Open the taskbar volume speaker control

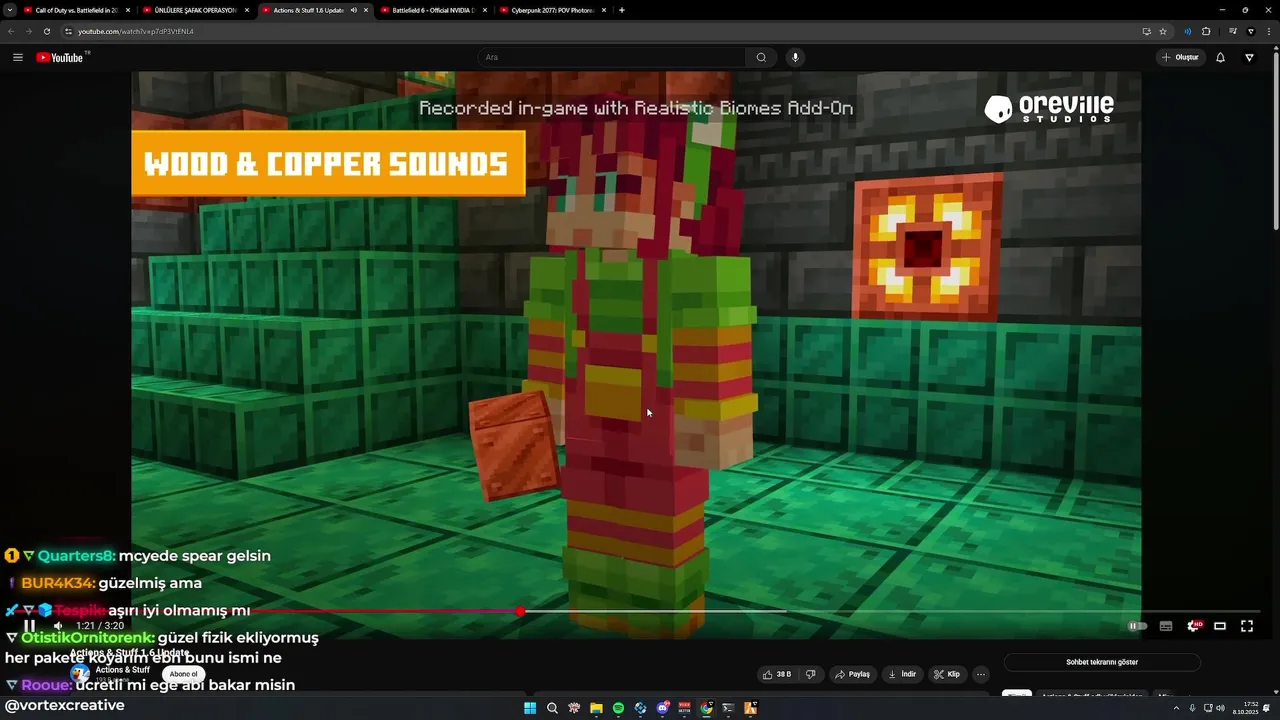point(1220,708)
